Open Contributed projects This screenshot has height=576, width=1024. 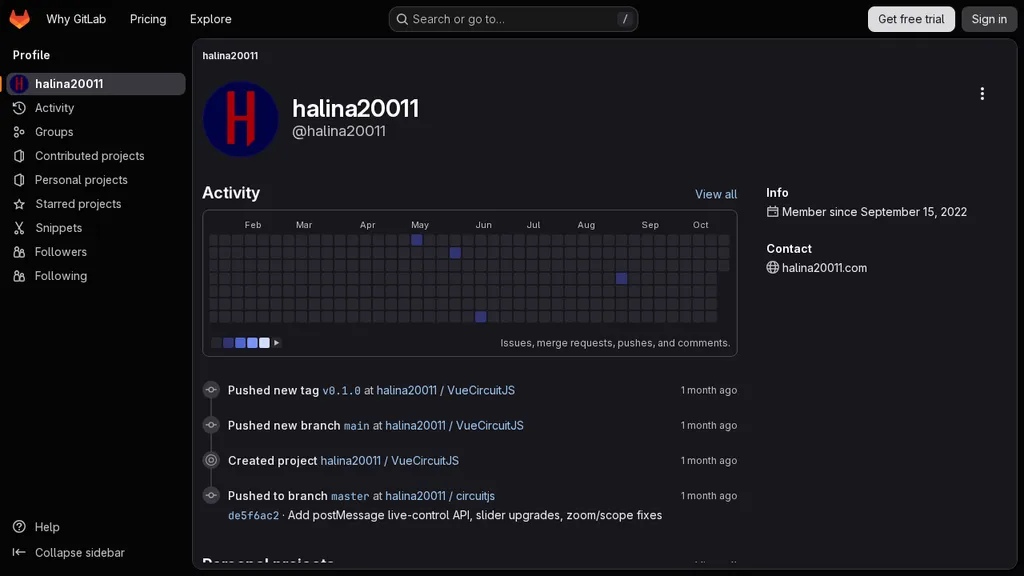(x=96, y=155)
